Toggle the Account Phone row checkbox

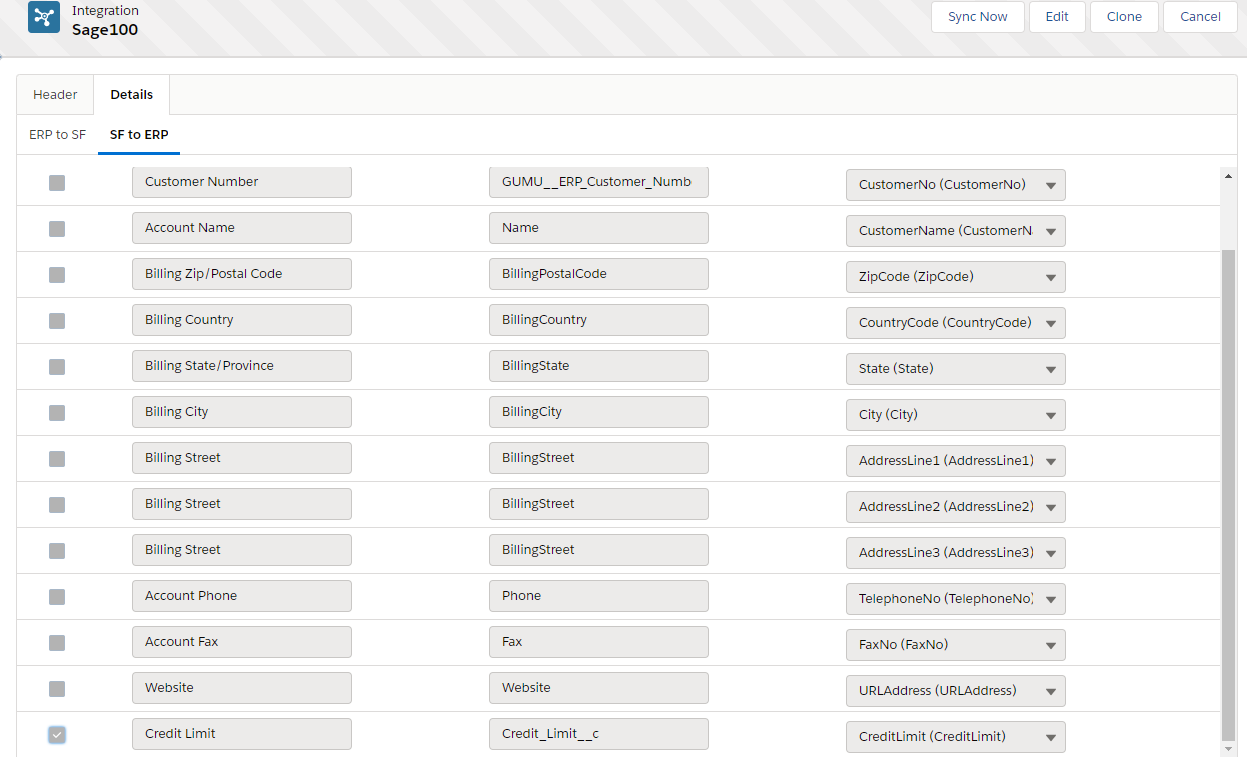tap(57, 597)
